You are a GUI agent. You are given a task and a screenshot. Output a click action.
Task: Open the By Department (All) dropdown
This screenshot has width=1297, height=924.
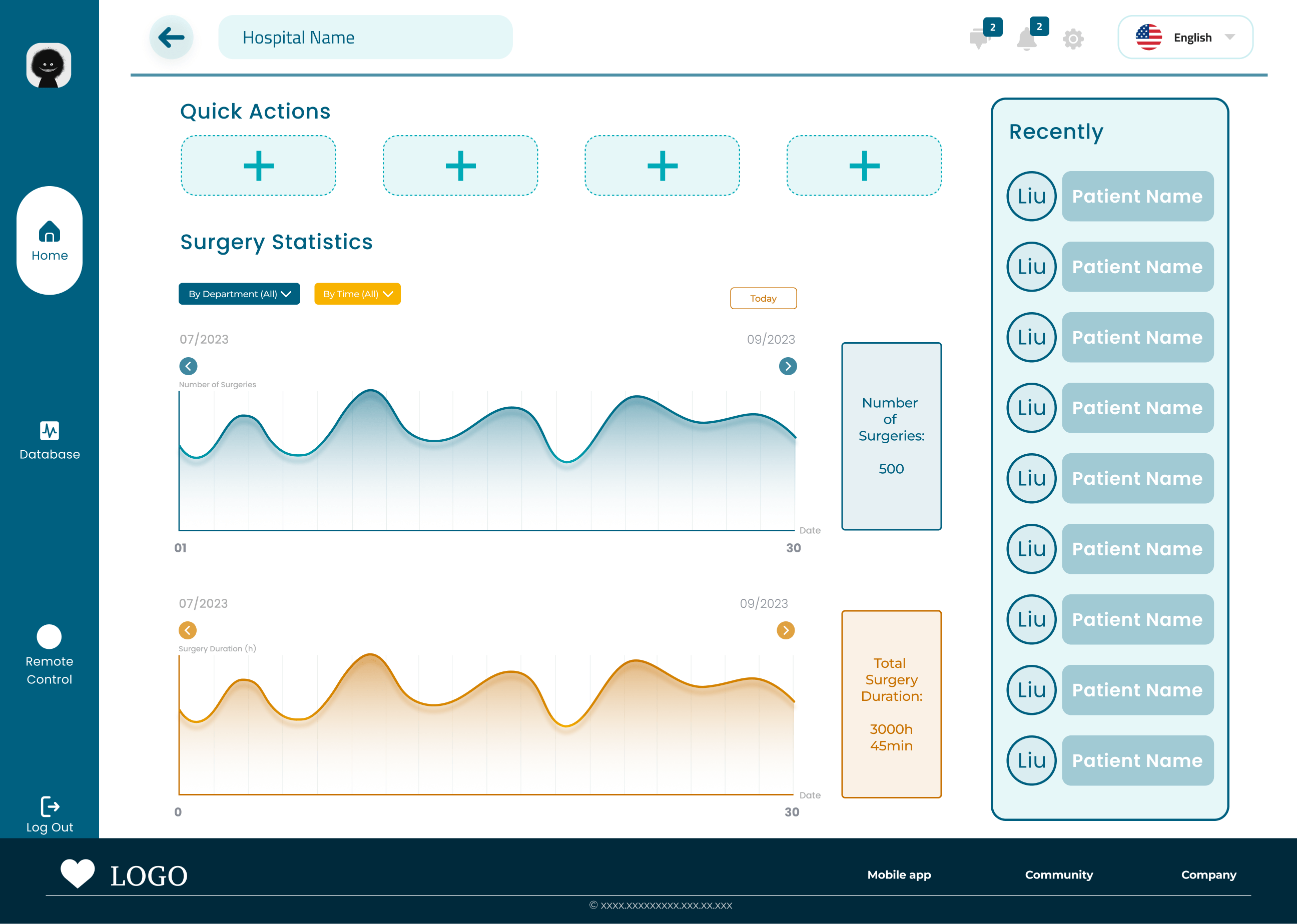(239, 294)
